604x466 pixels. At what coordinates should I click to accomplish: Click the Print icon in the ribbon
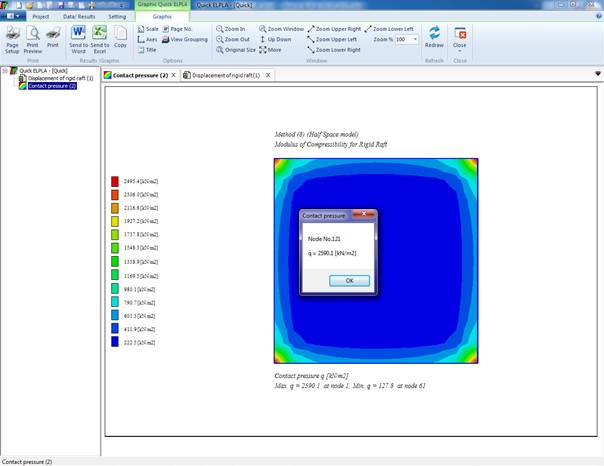pyautogui.click(x=53, y=37)
